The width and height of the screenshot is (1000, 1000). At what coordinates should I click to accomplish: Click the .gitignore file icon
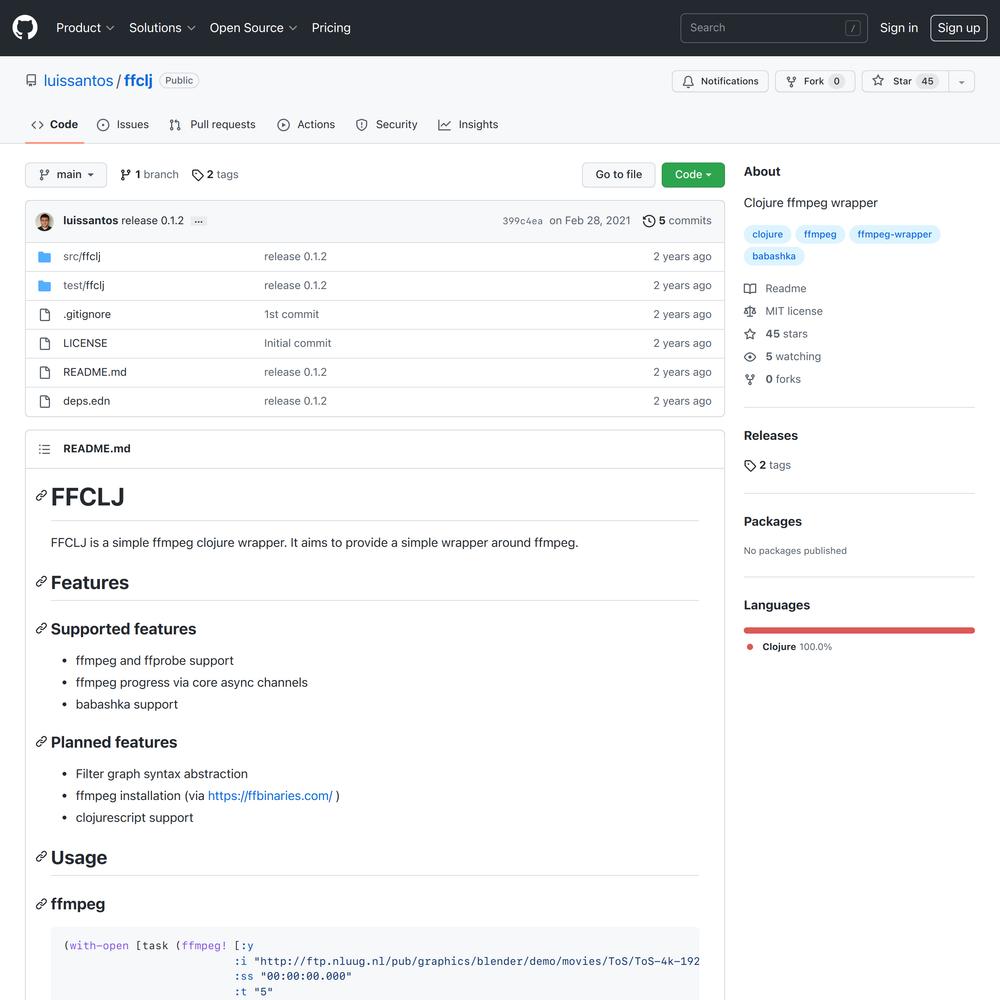[x=45, y=314]
